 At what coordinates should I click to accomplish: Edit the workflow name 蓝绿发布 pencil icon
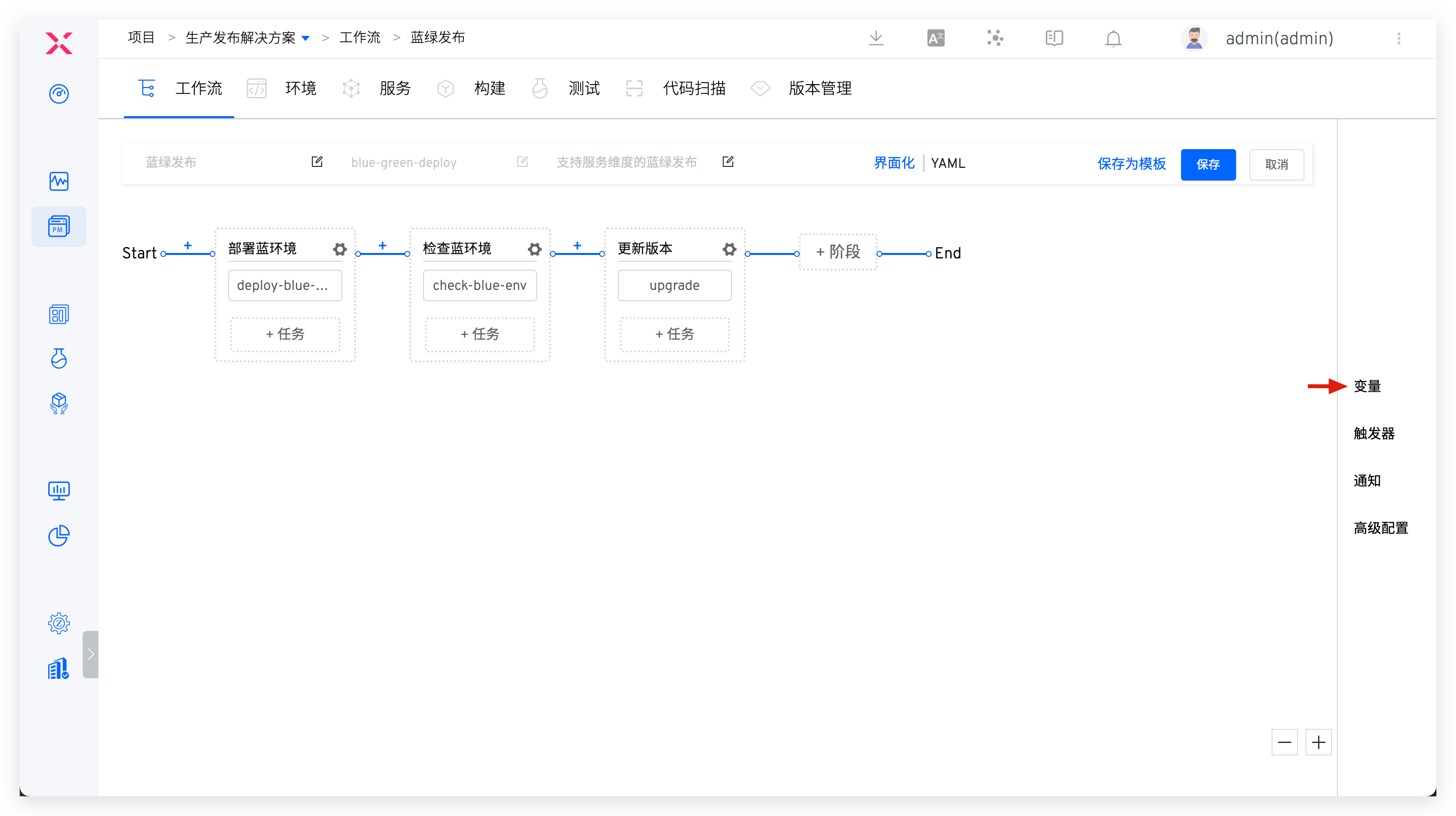(x=317, y=162)
